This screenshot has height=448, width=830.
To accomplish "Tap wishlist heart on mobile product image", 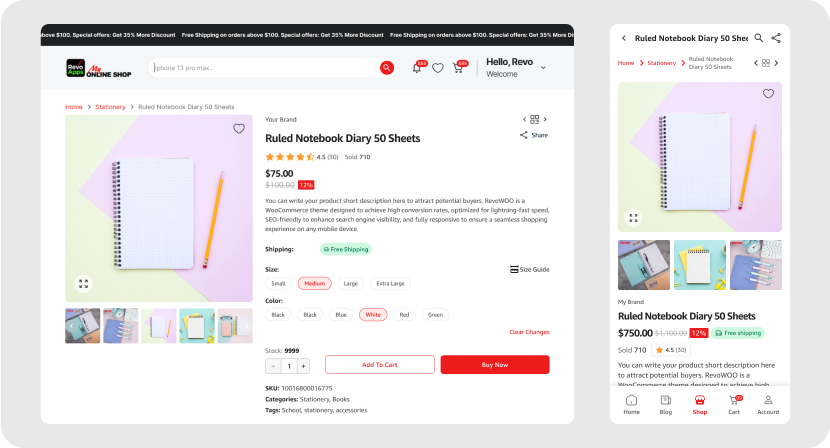I will pos(769,94).
